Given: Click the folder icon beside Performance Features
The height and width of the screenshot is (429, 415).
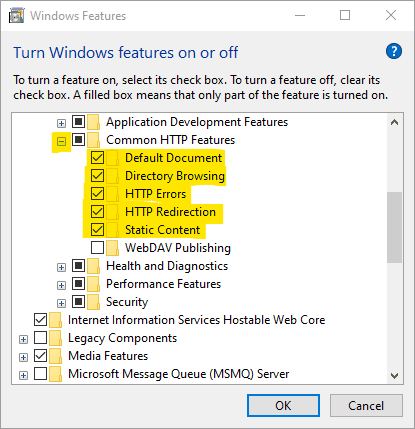Looking at the screenshot, I should pos(94,284).
